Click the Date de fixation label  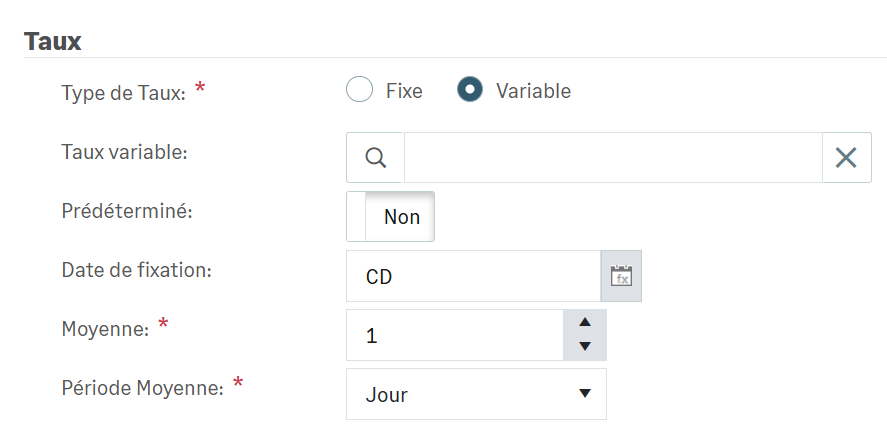click(137, 270)
